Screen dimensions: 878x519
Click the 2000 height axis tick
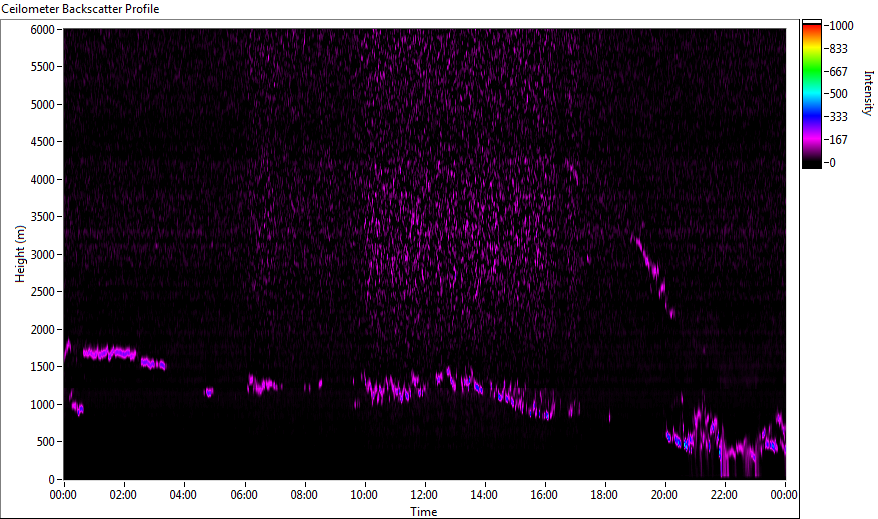(43, 330)
